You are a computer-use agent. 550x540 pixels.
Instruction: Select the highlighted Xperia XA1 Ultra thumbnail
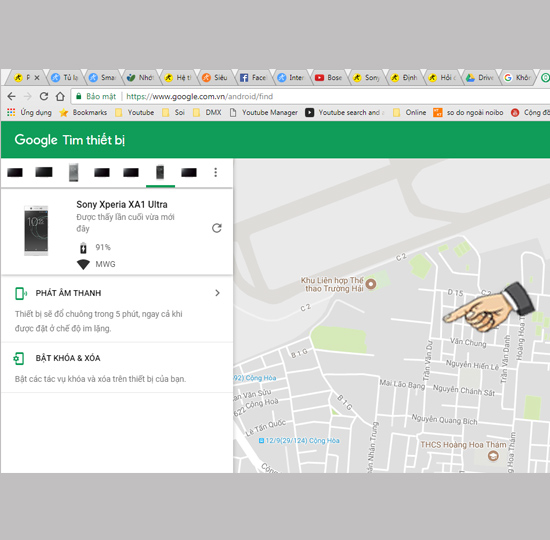(160, 172)
